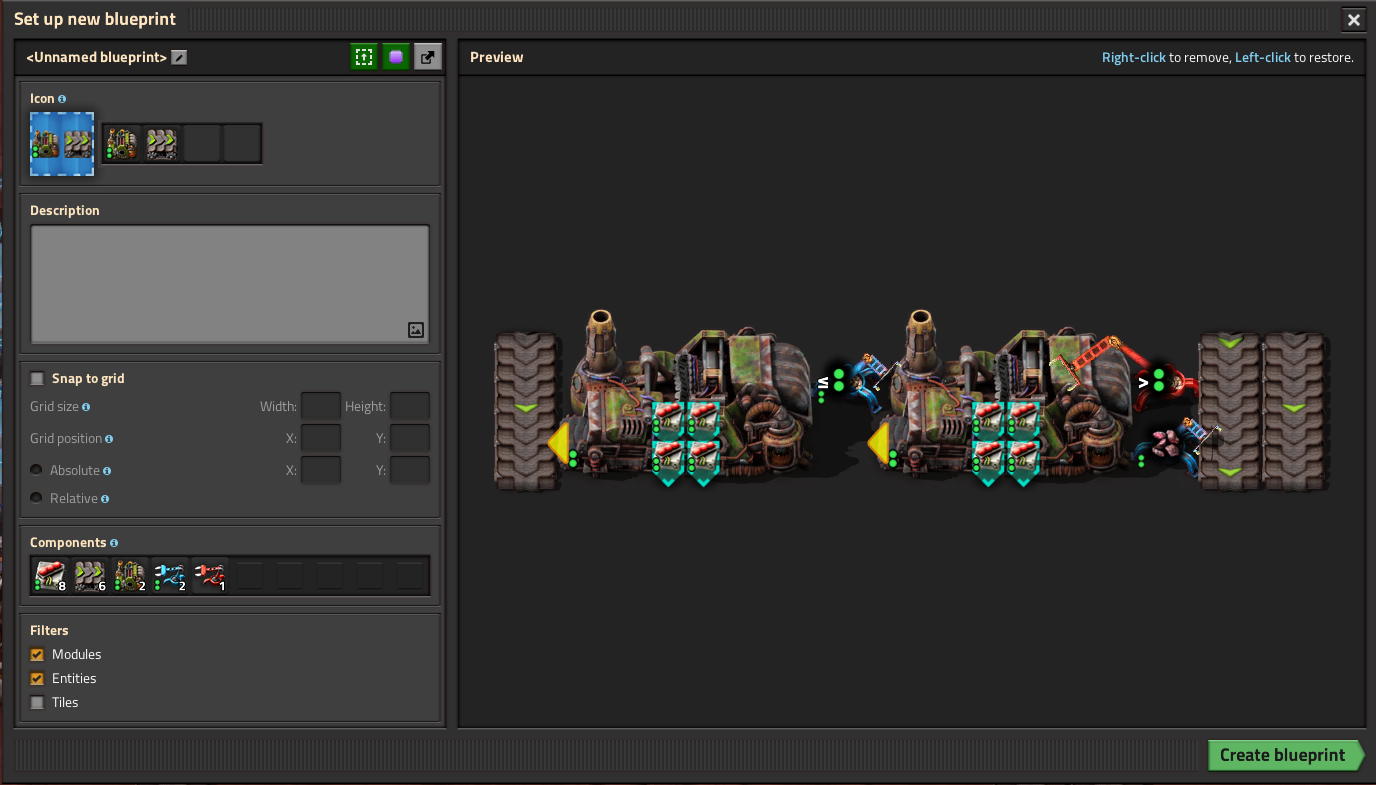Uncheck the Entities filter checkbox
1376x785 pixels.
click(x=38, y=678)
